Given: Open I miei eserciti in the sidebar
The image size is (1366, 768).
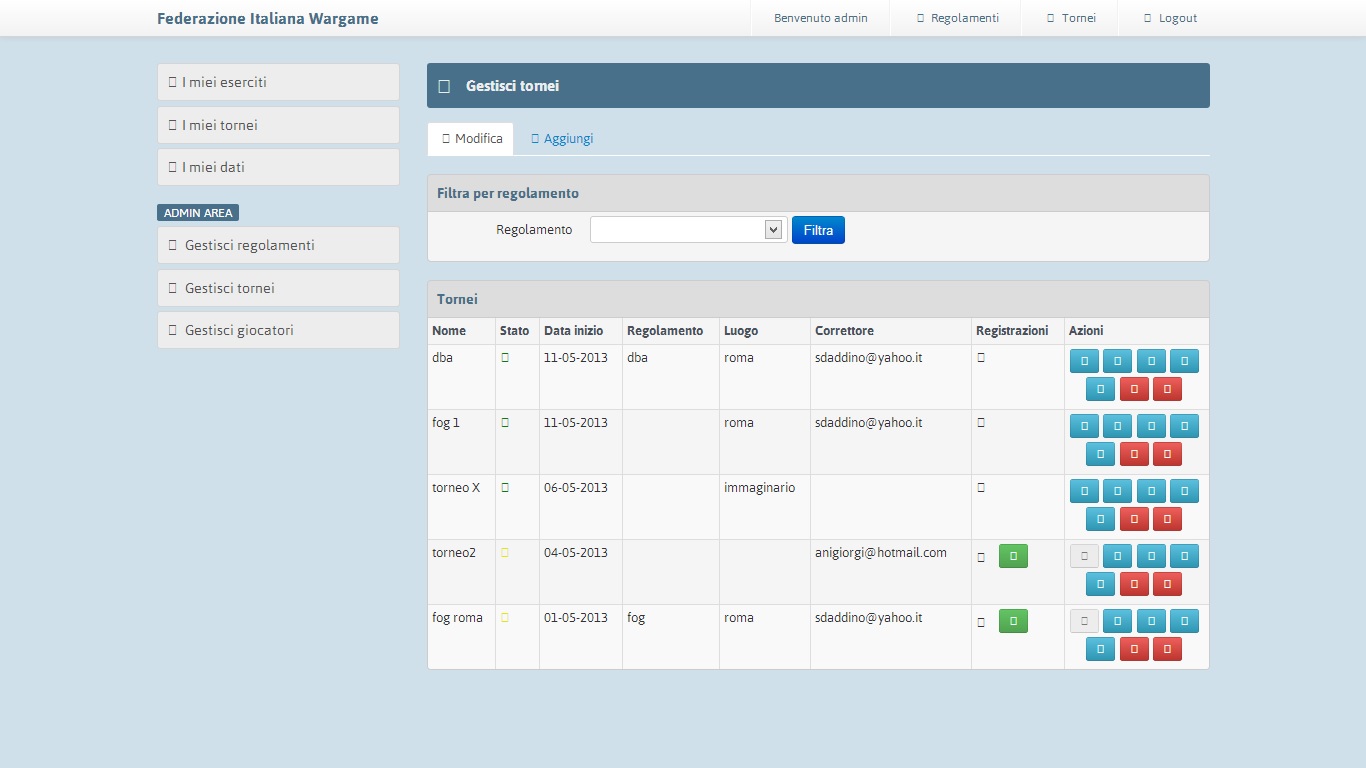Looking at the screenshot, I should coord(278,82).
